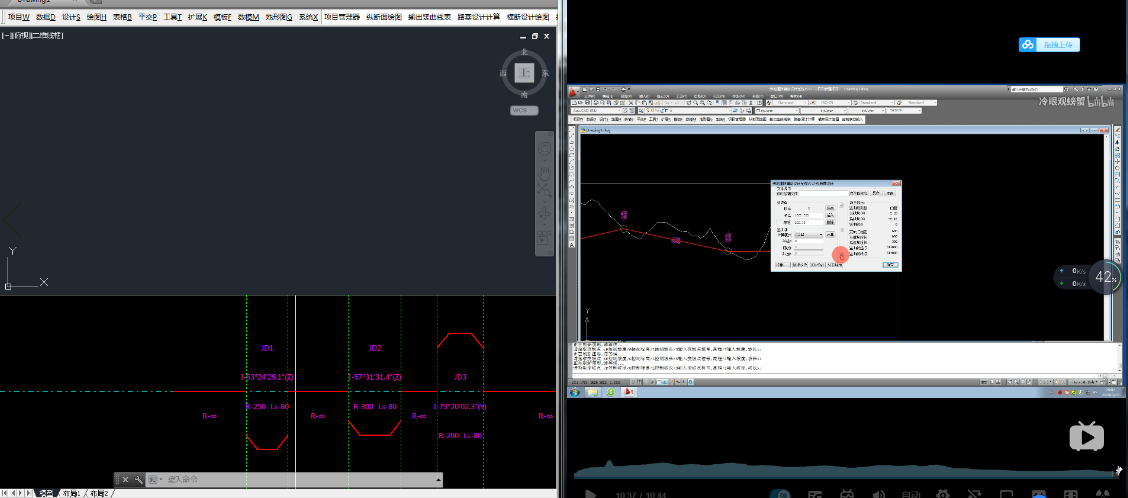Switch to the 布局1 layout tab
This screenshot has width=1128, height=498.
pos(71,493)
